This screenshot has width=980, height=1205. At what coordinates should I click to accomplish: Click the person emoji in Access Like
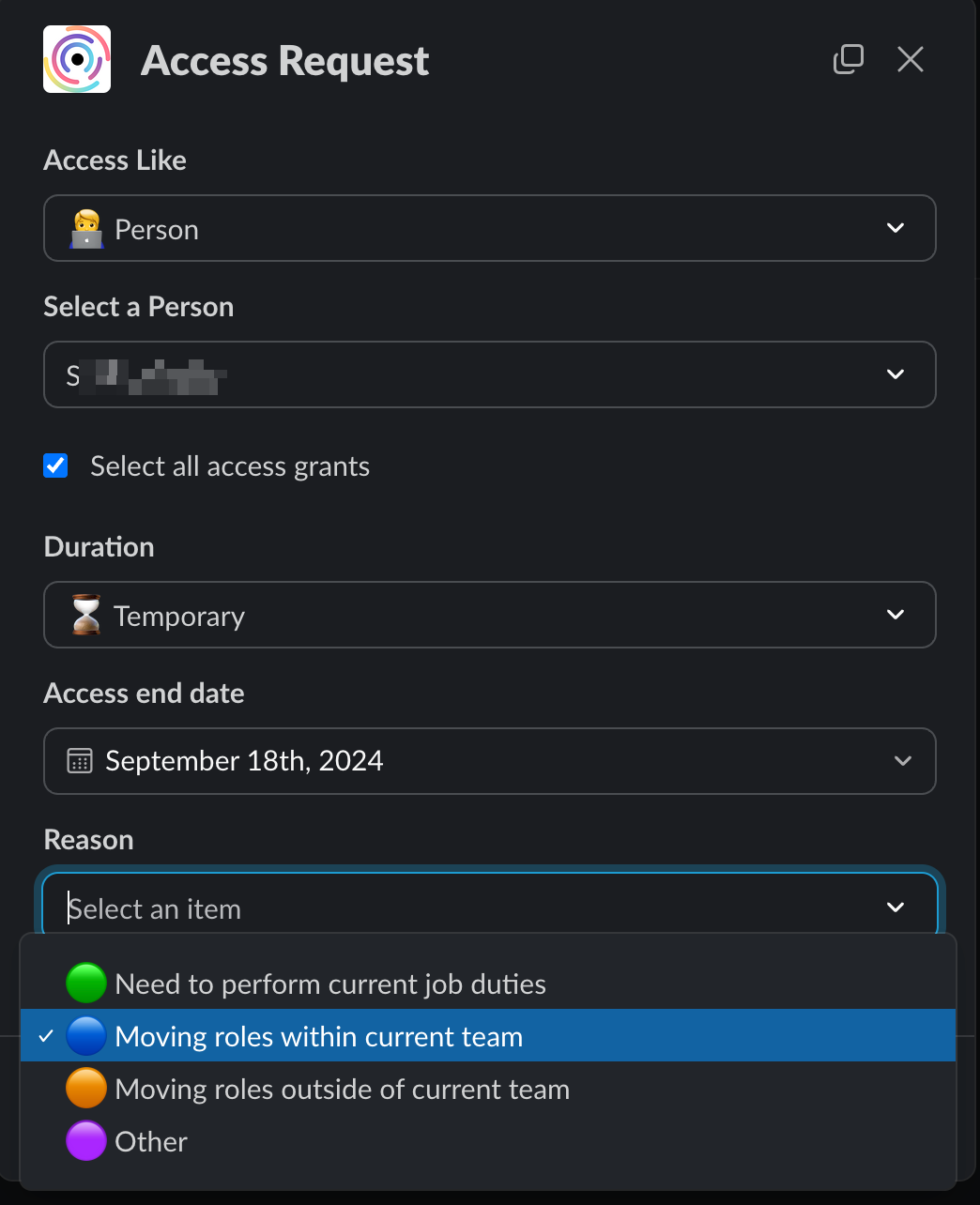point(86,229)
